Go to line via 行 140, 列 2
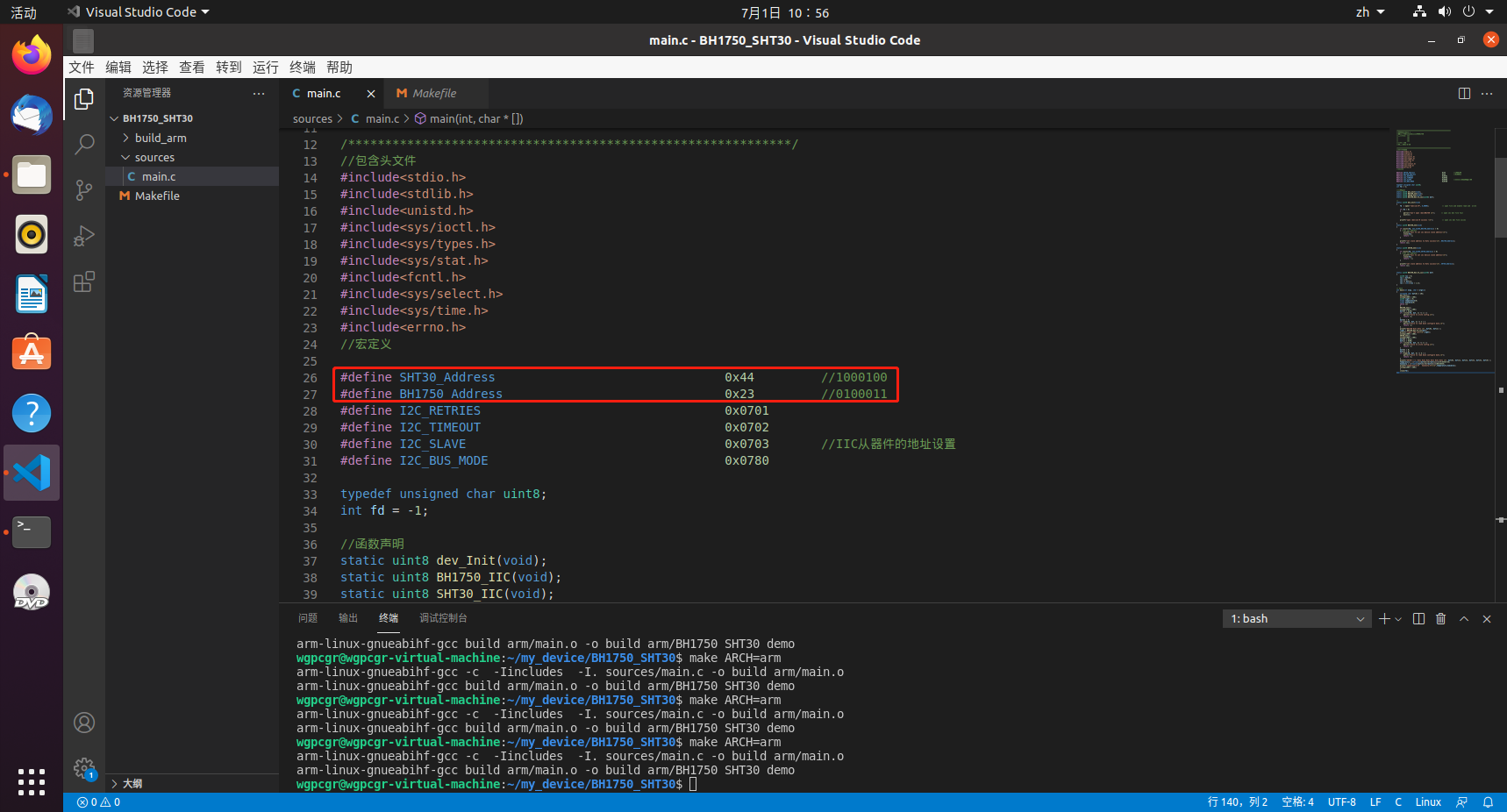 tap(1238, 802)
